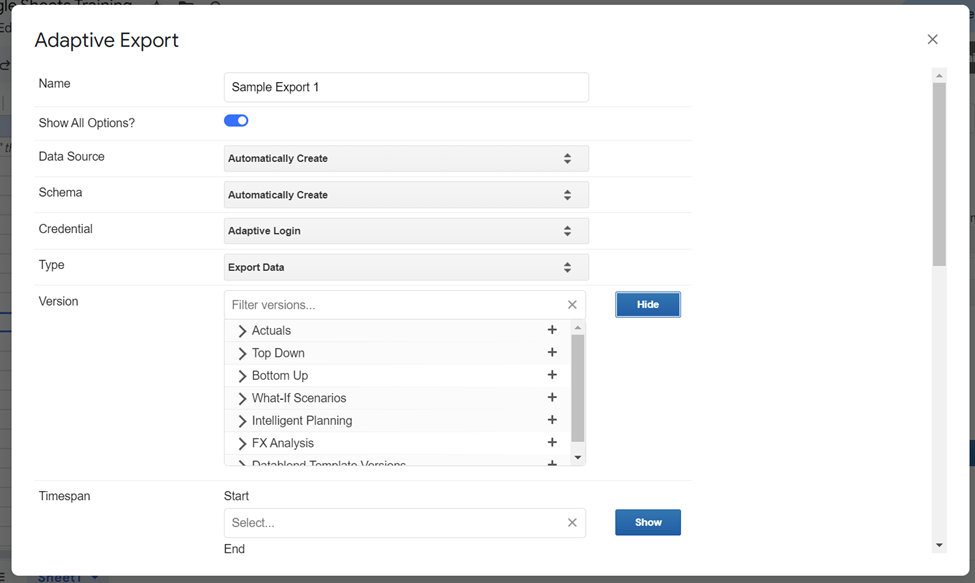Click the dialog scrollbar down arrow
The height and width of the screenshot is (583, 975).
point(940,546)
